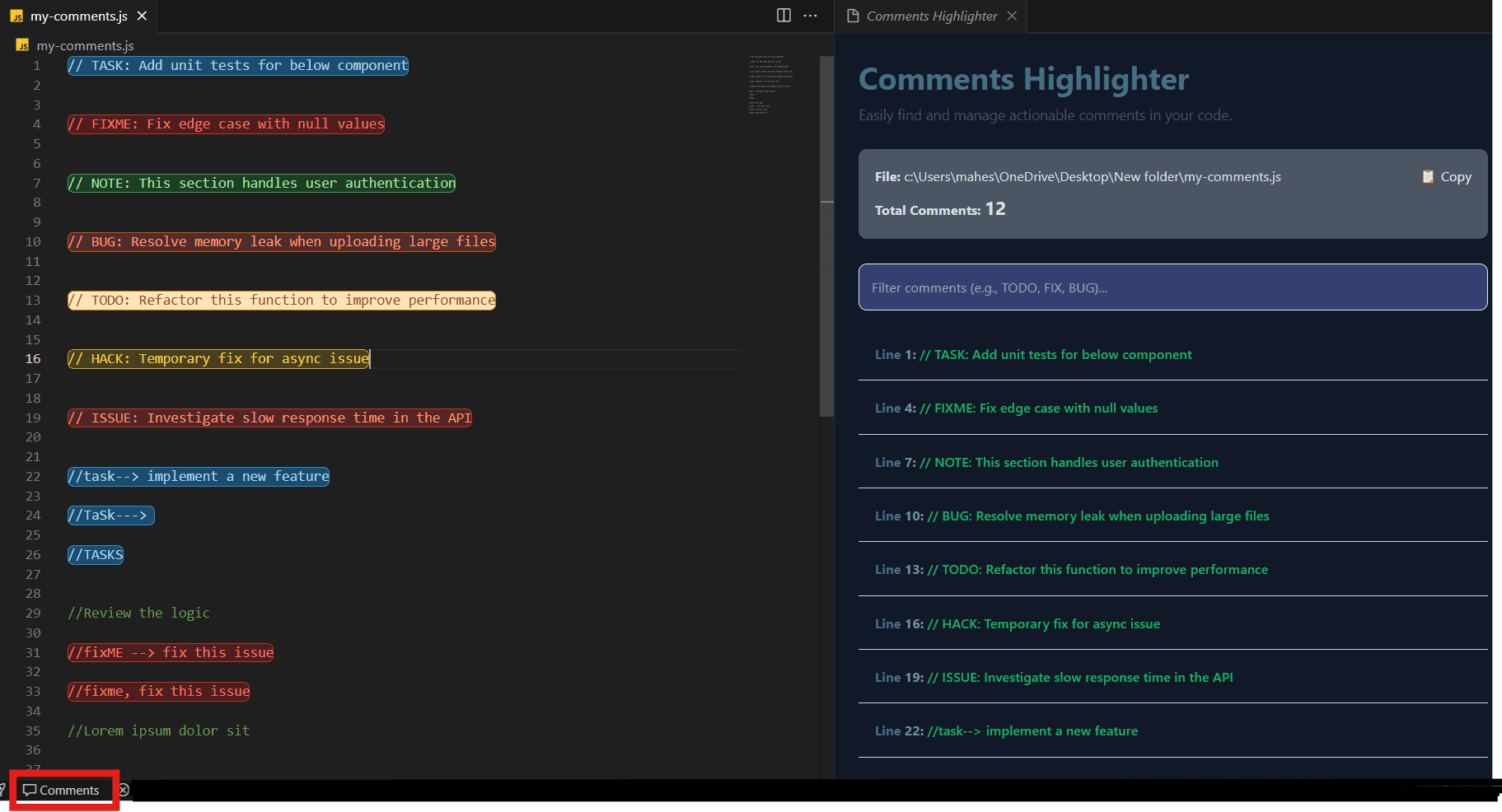Close the my-comments.js tab
Screen dimensions: 1502x812
pos(141,15)
